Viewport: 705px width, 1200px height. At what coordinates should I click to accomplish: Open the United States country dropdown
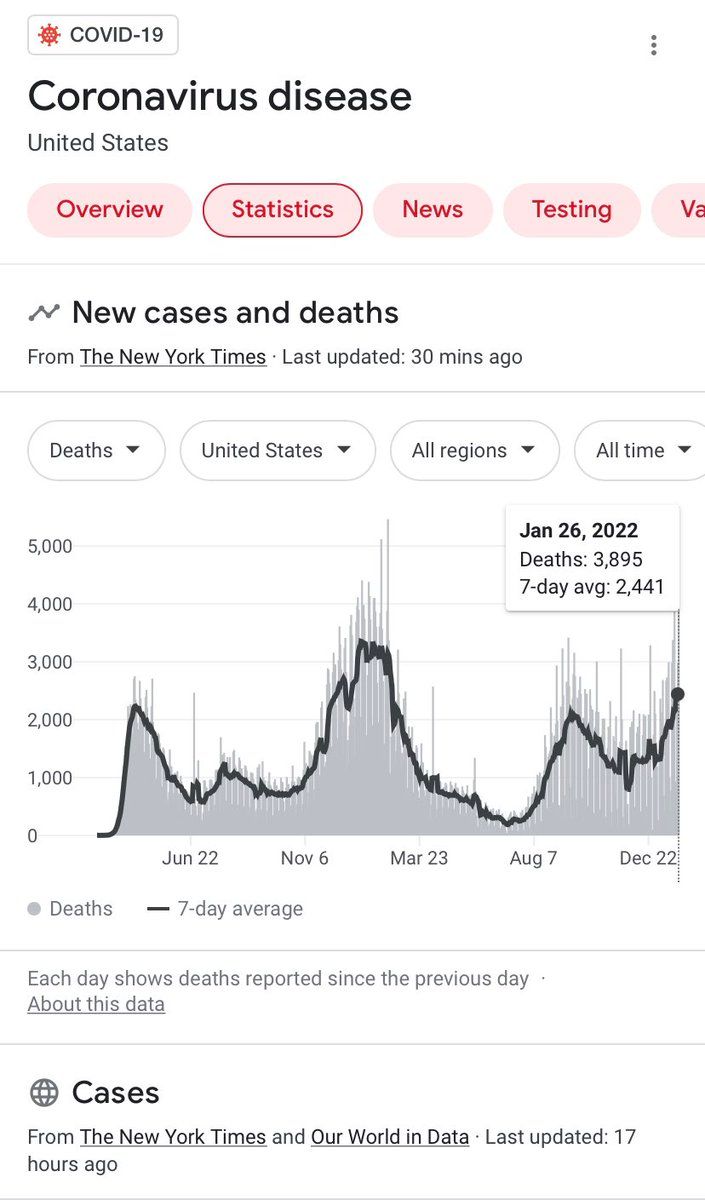[x=277, y=451]
